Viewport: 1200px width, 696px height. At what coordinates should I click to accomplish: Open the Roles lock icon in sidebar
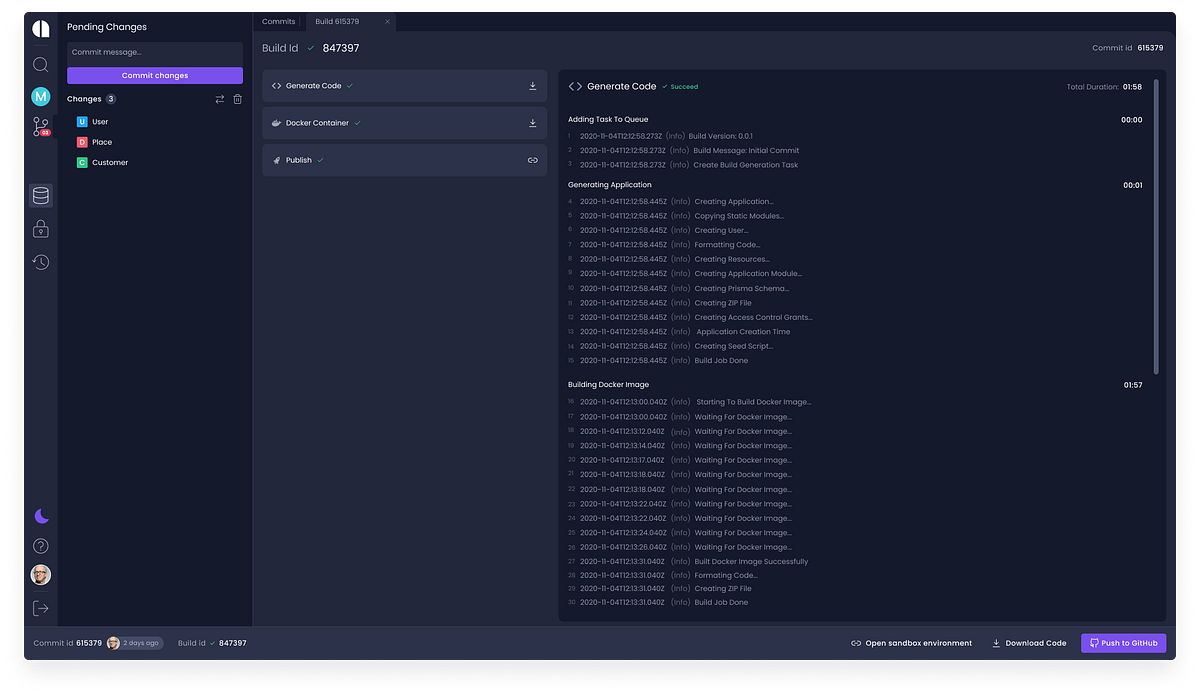pos(40,228)
